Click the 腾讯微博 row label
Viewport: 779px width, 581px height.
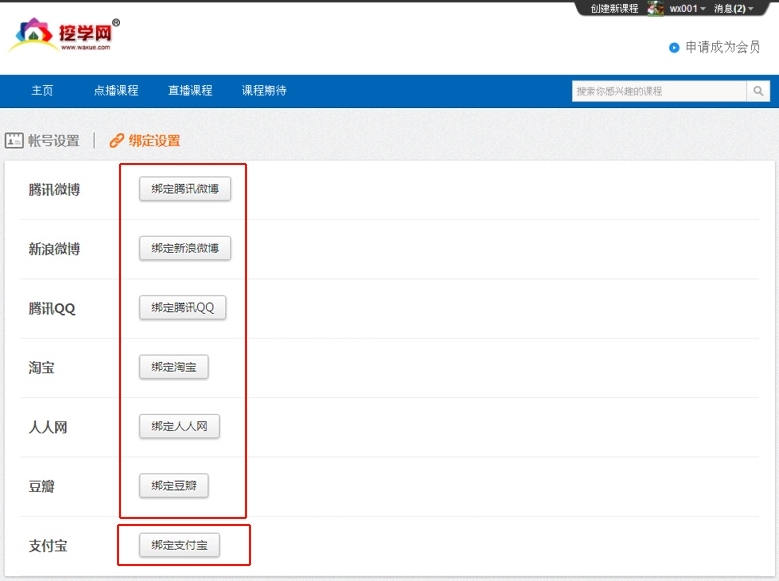[x=54, y=189]
